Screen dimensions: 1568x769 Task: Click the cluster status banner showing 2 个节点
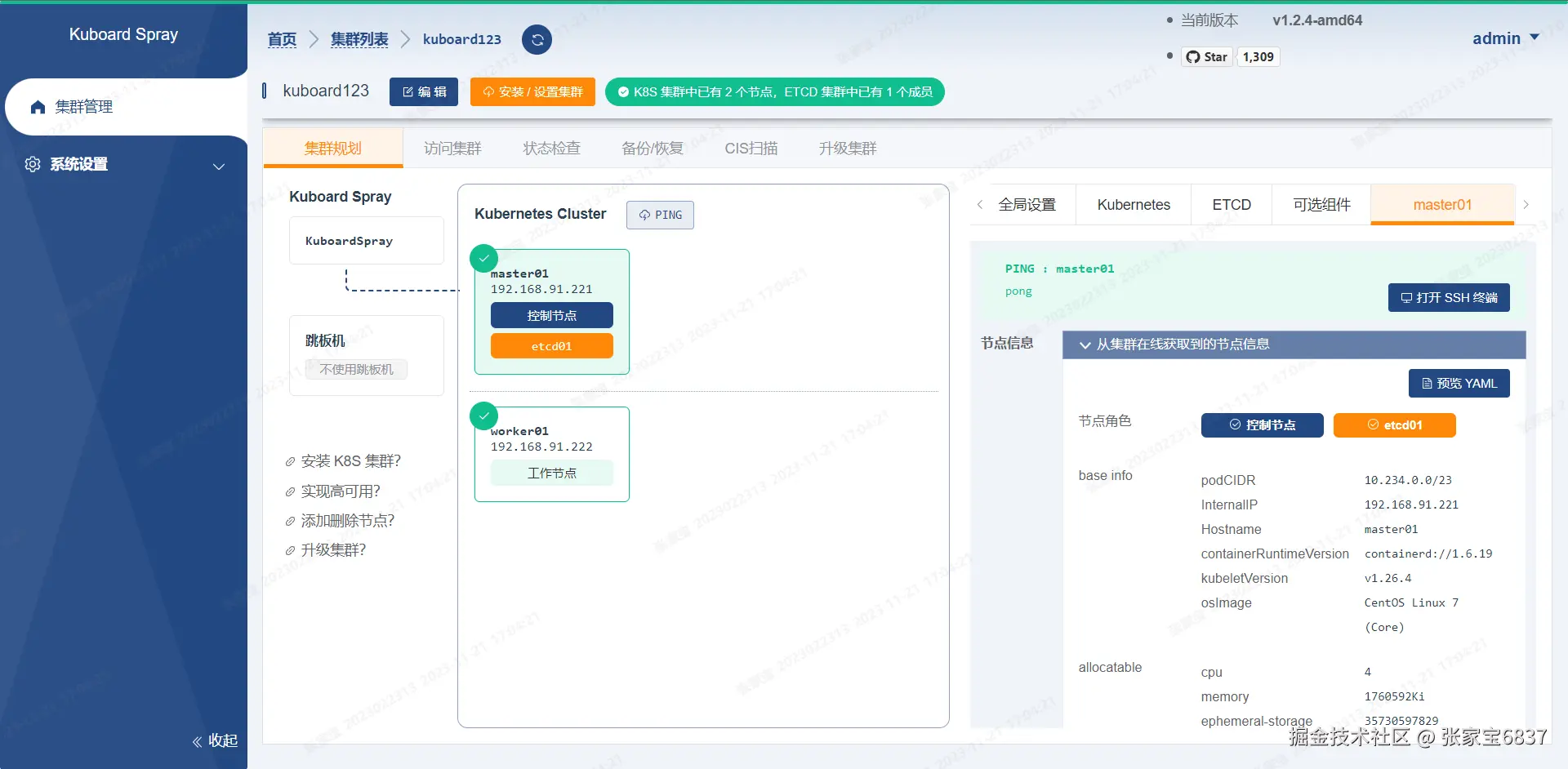click(774, 92)
